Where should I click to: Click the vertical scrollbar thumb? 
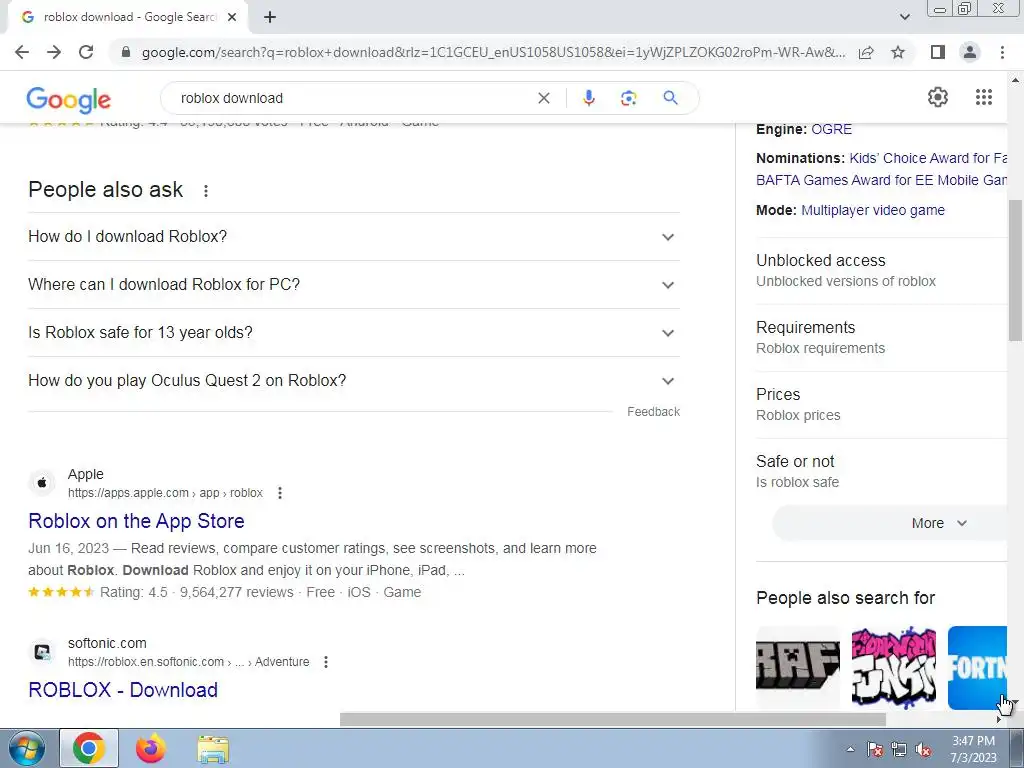(x=1016, y=271)
